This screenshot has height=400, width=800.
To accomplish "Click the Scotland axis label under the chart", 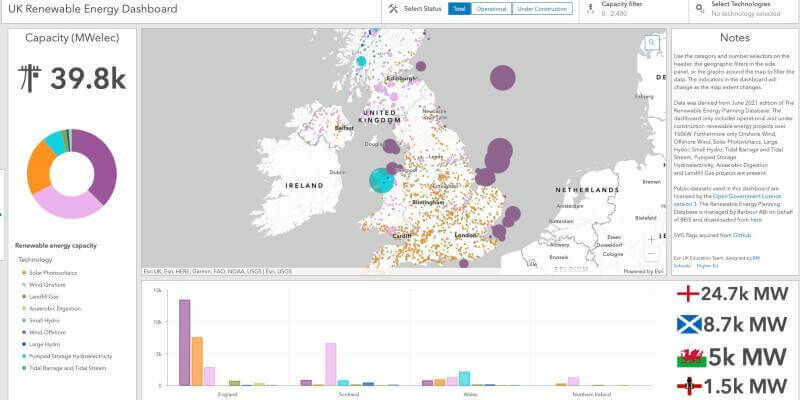I will click(348, 394).
